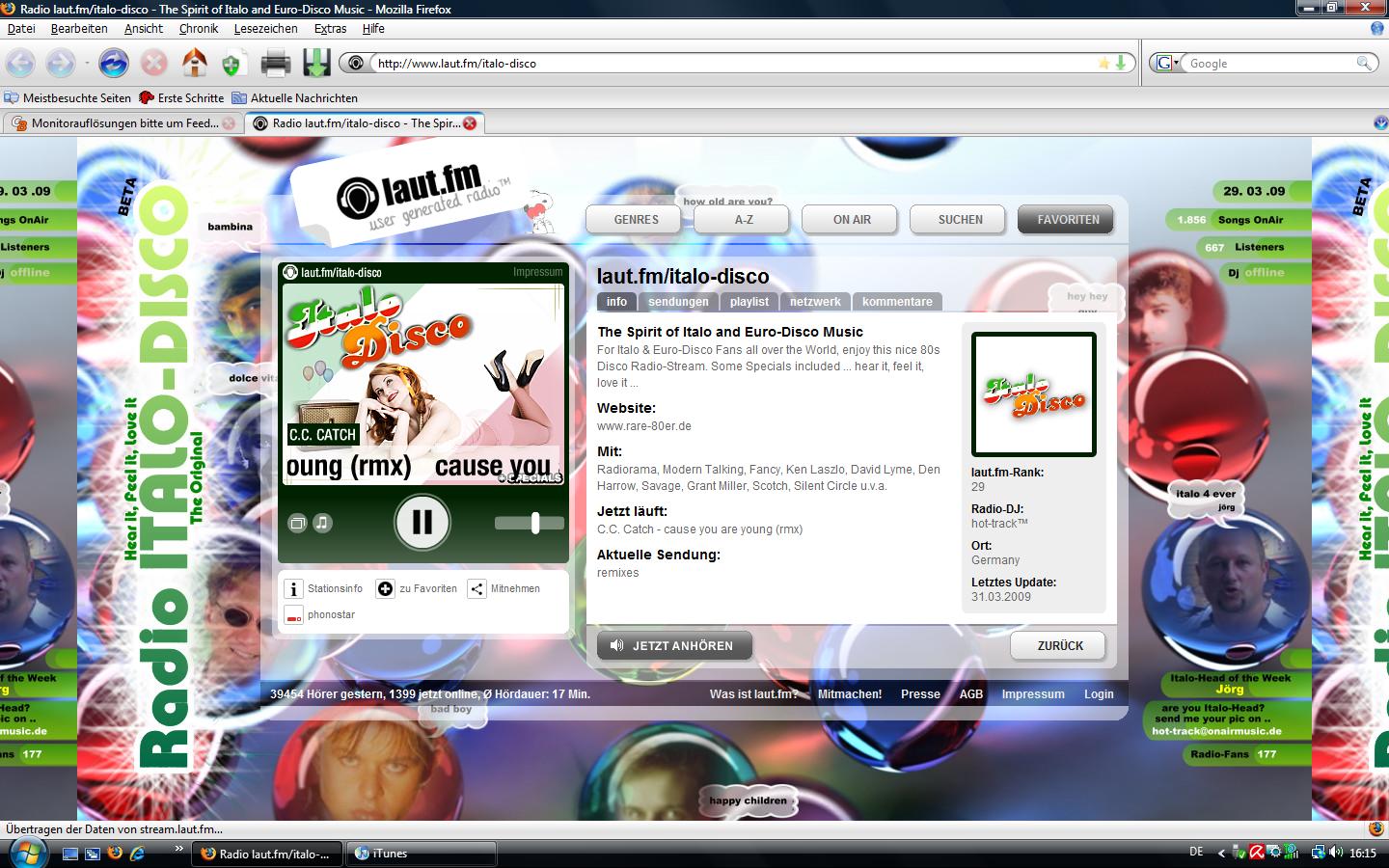Click the Google search field

(x=1269, y=64)
